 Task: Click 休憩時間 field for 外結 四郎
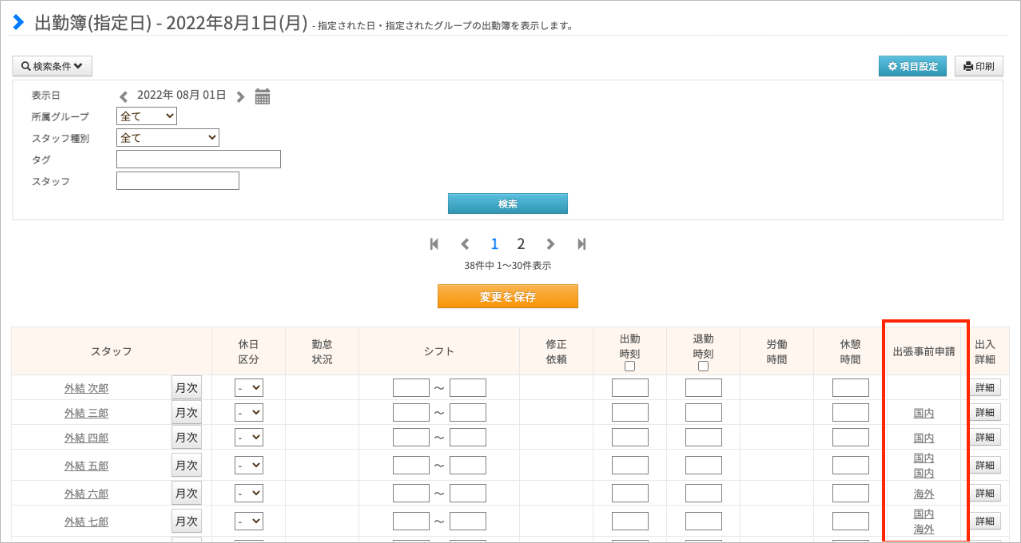850,438
